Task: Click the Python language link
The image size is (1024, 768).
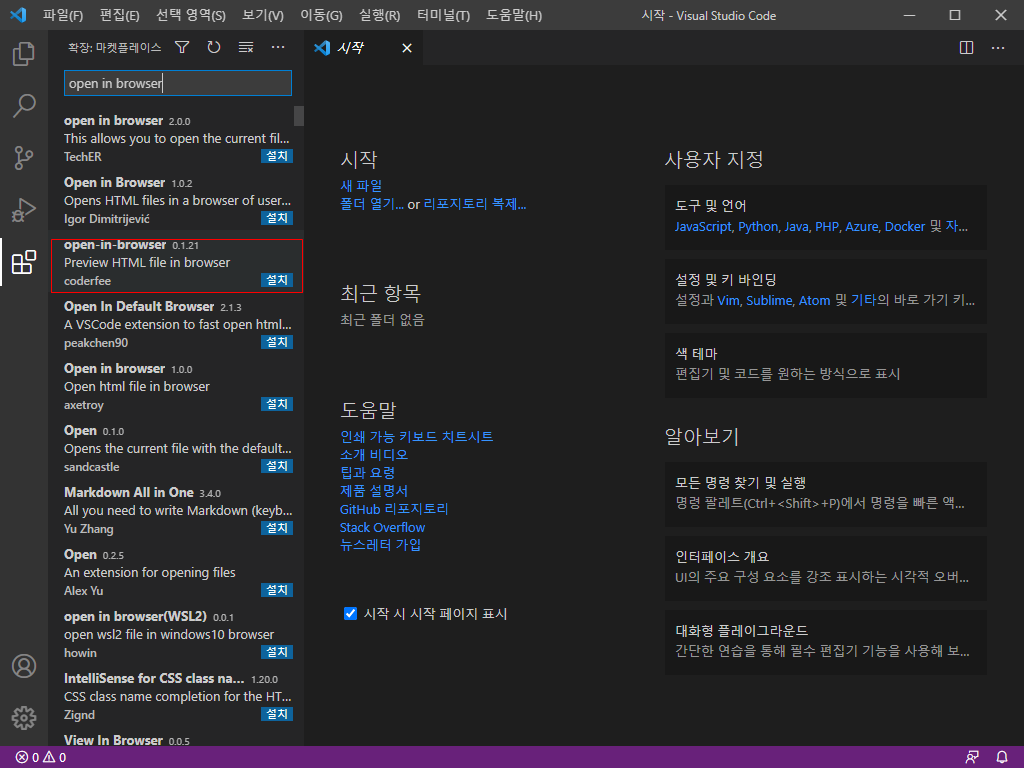Action: 758,227
